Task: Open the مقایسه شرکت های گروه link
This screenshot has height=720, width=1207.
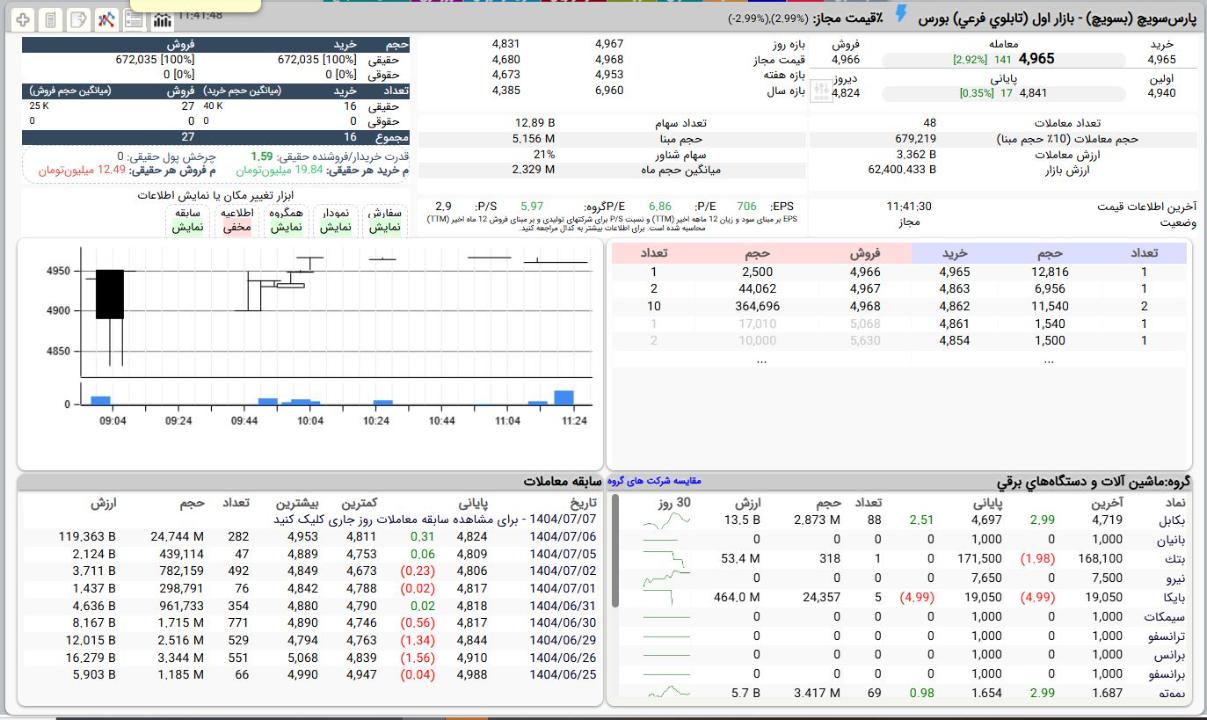Action: [x=654, y=481]
